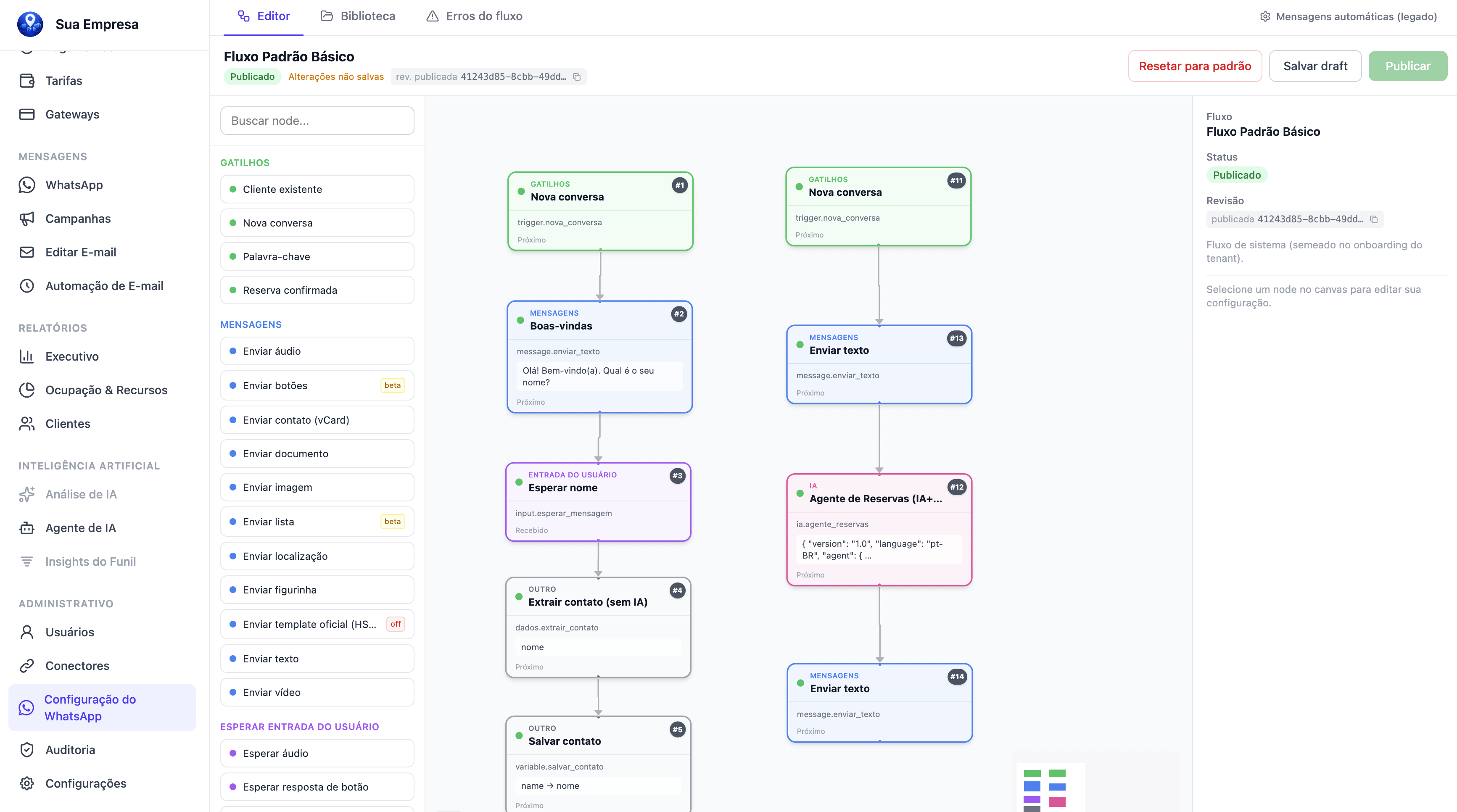This screenshot has height=812, width=1457.
Task: Focus the Buscar node search field
Action: (x=317, y=121)
